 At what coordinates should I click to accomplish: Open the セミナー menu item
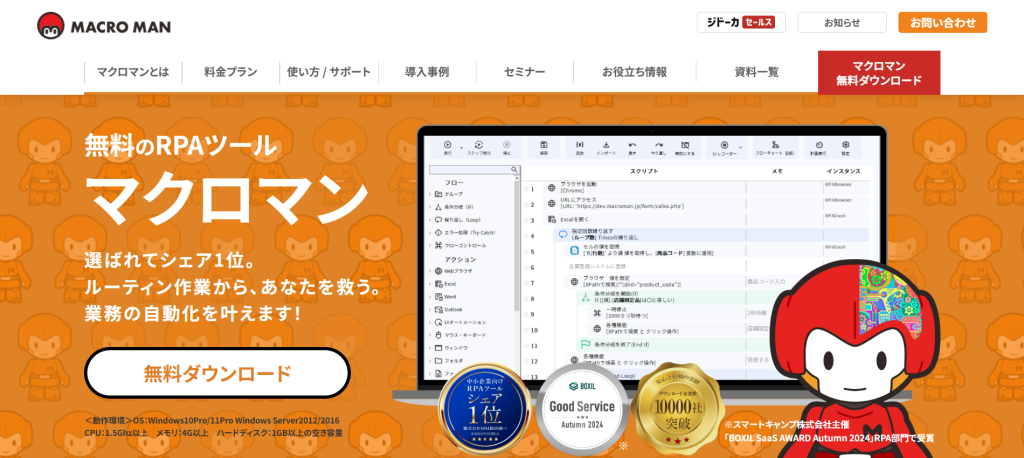(524, 72)
